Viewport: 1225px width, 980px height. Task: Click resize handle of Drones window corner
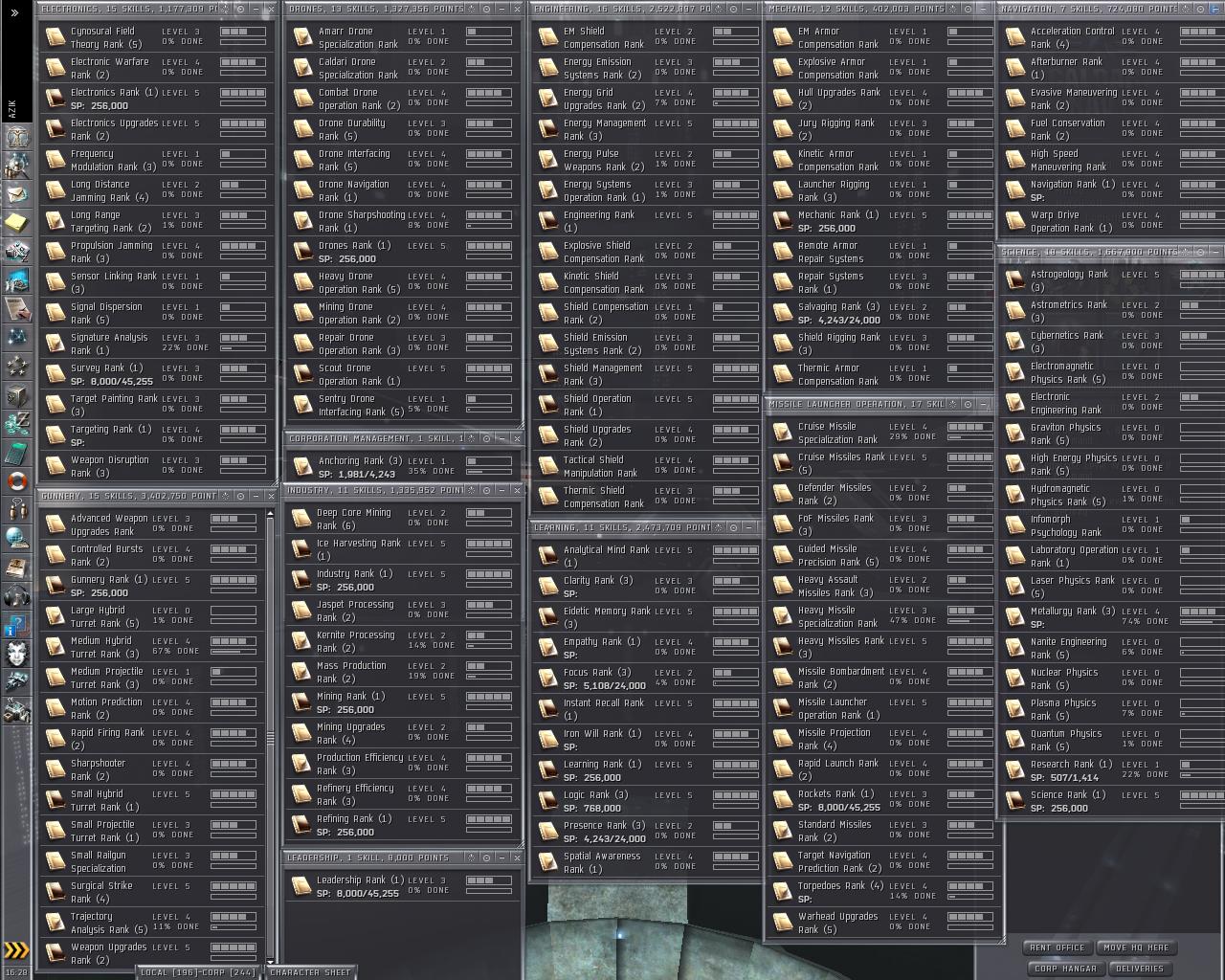(x=519, y=424)
